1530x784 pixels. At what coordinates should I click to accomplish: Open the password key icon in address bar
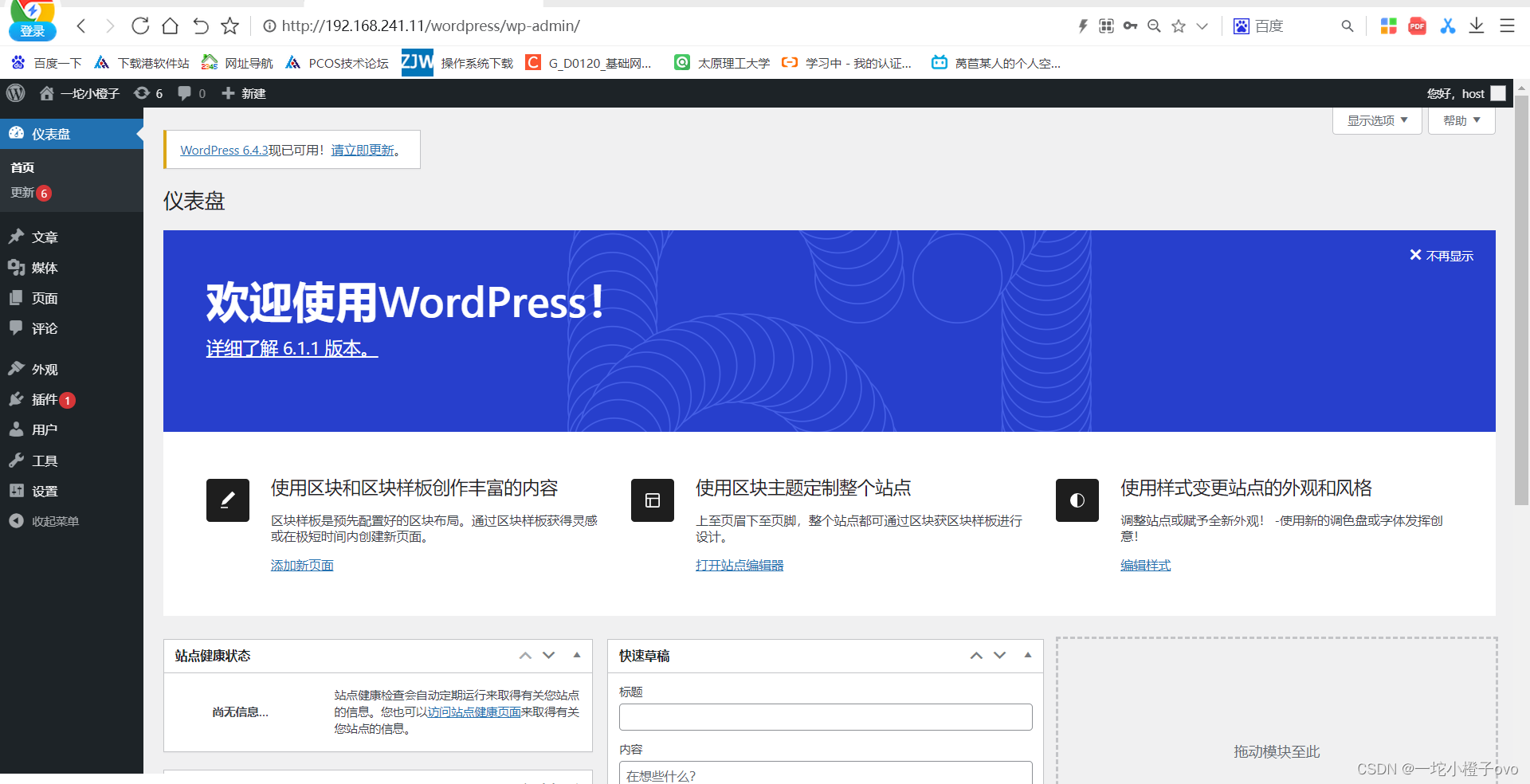(1130, 26)
